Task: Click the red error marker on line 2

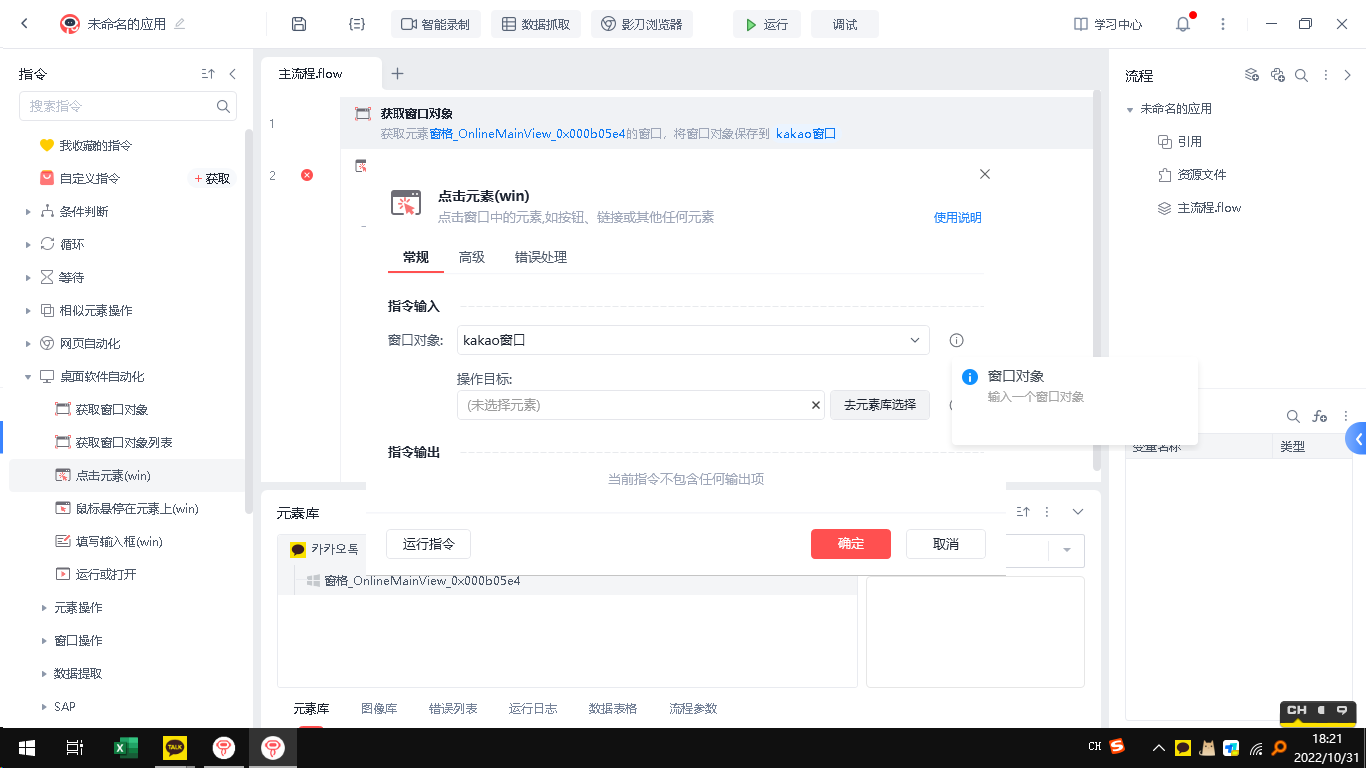Action: pyautogui.click(x=307, y=175)
